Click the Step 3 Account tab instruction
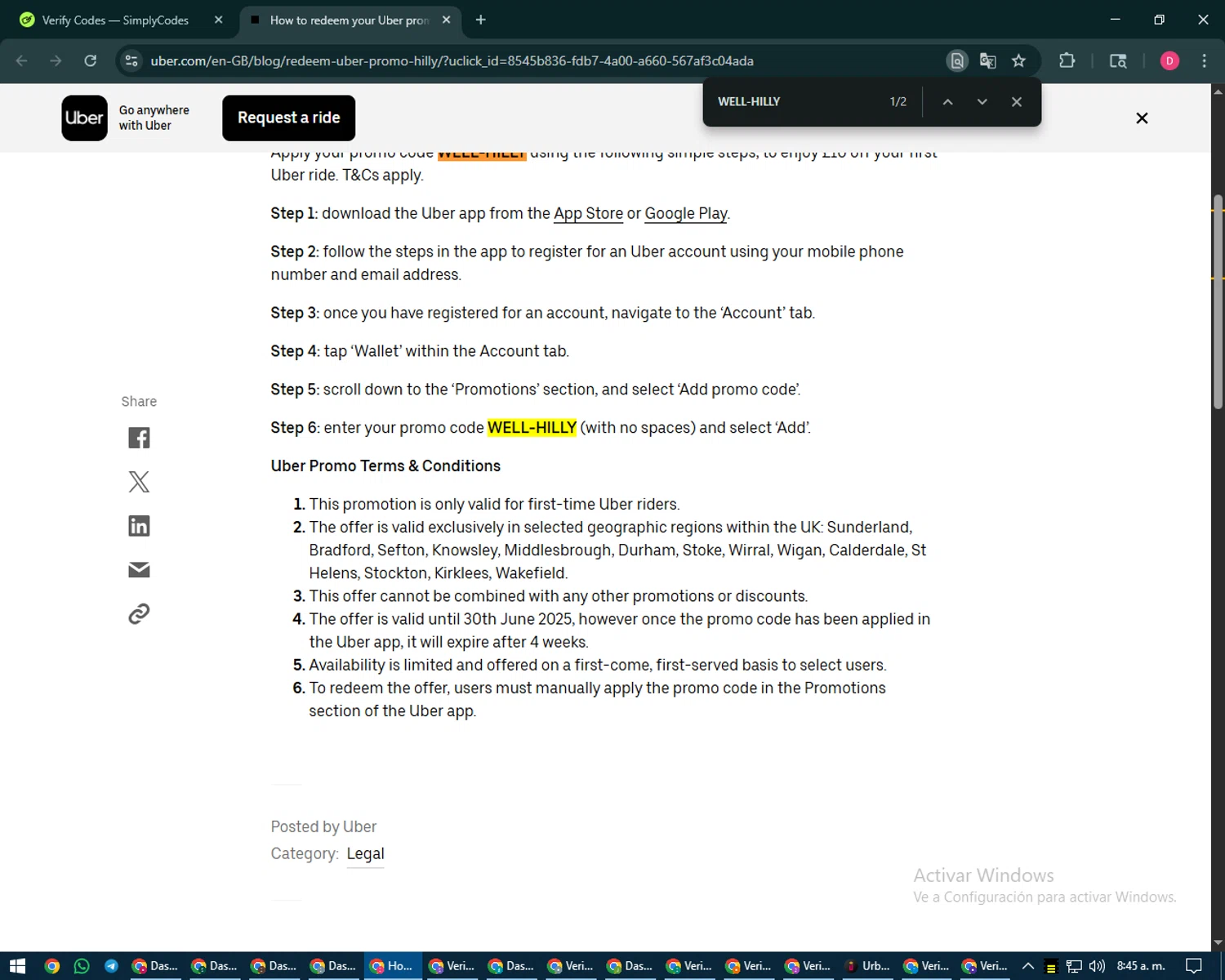The image size is (1225, 980). tap(543, 313)
